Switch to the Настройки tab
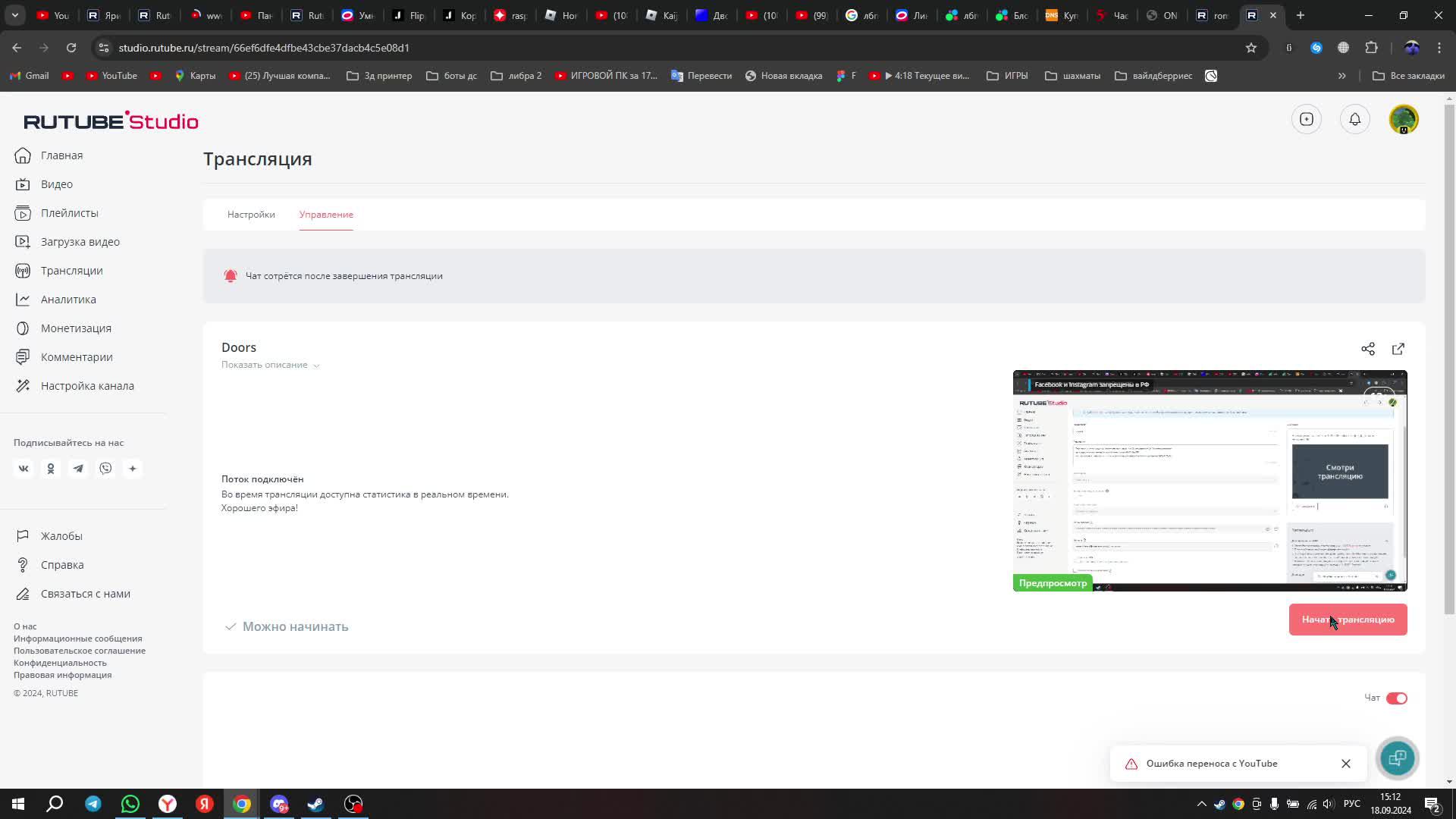 pyautogui.click(x=251, y=215)
